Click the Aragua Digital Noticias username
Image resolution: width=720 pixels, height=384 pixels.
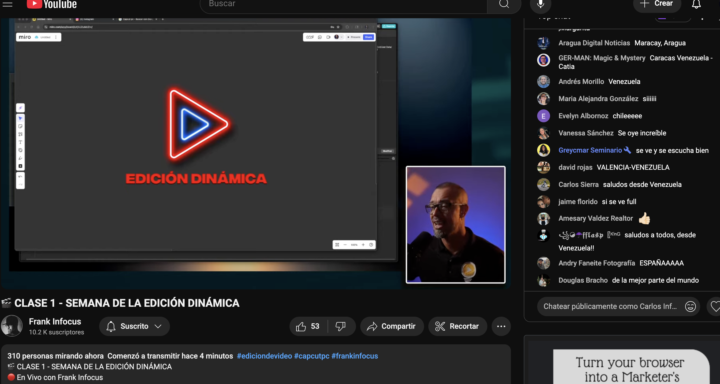coord(594,43)
